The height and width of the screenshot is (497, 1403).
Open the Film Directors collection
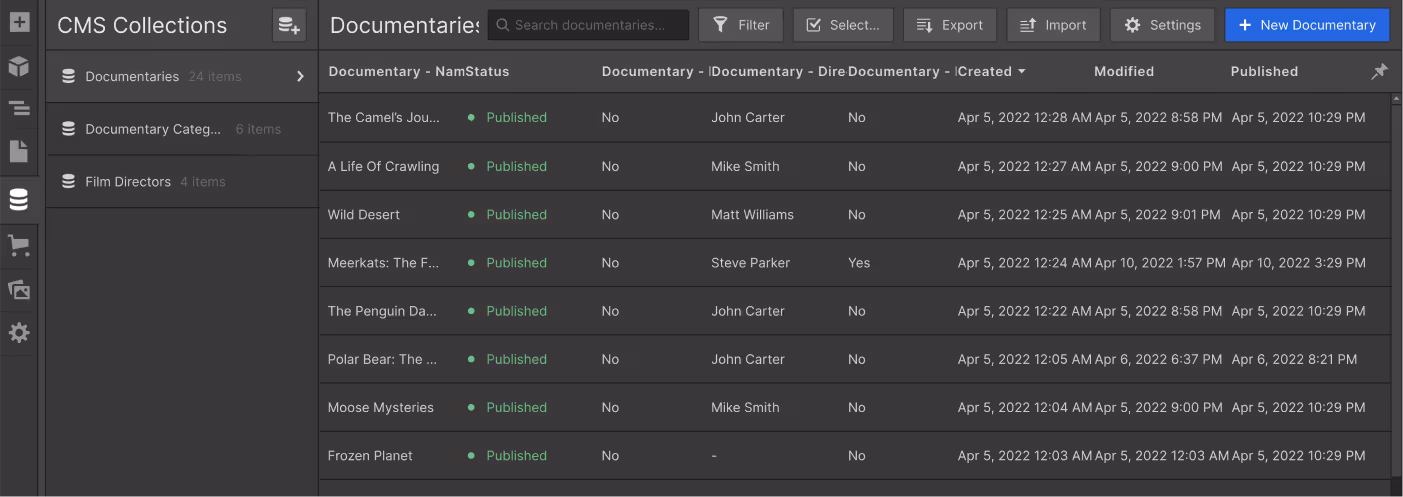pos(182,182)
